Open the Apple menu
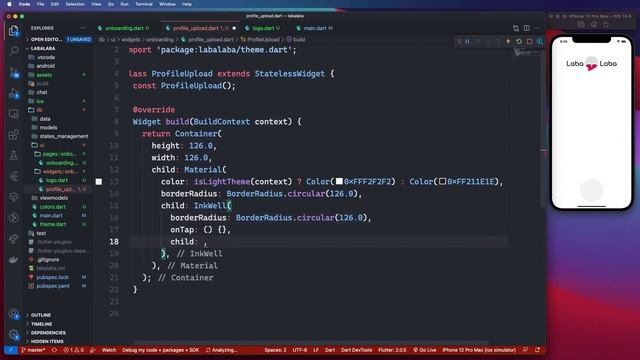This screenshot has height=360, width=640. 9,4
